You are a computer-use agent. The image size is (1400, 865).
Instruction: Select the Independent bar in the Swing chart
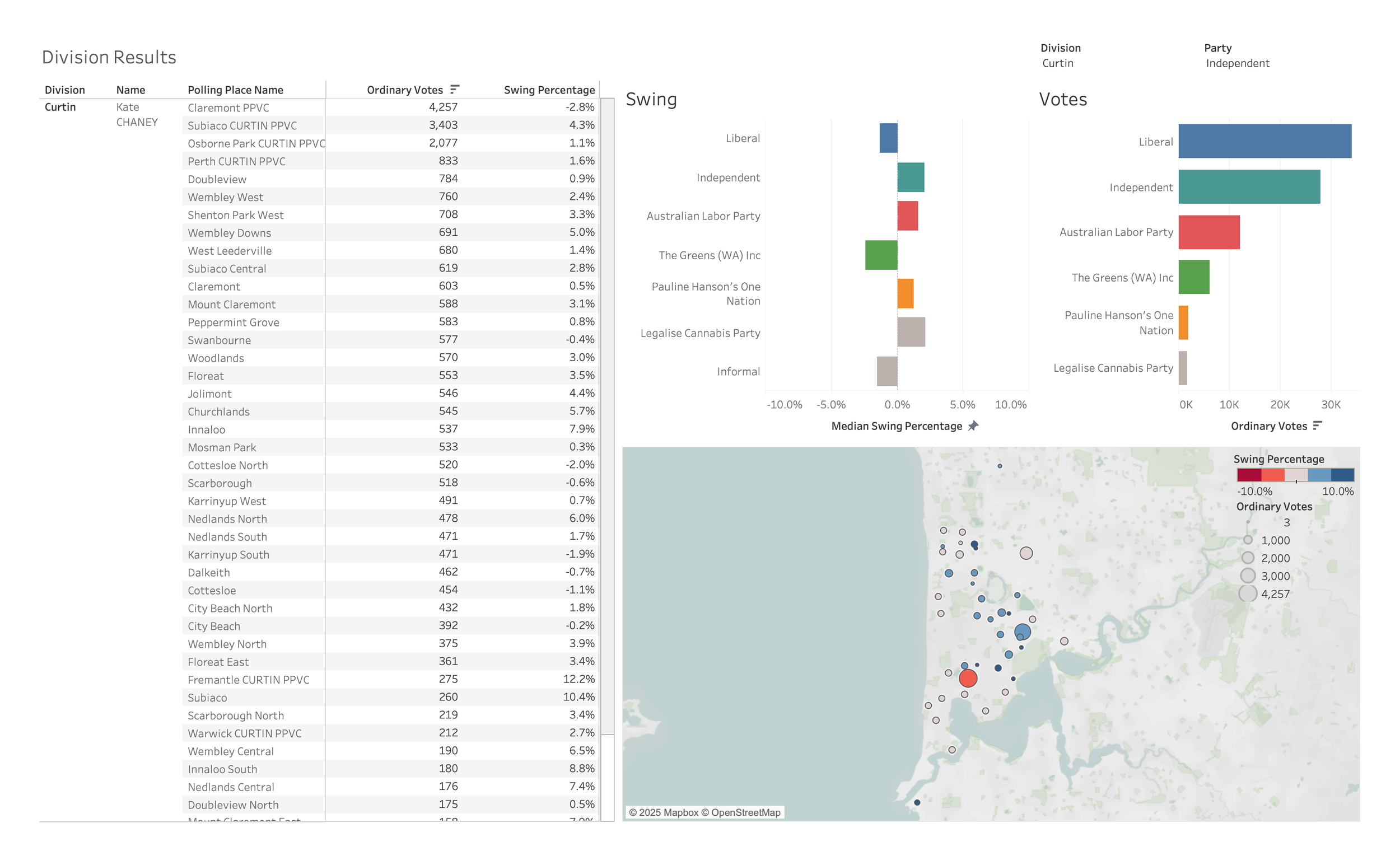pyautogui.click(x=911, y=177)
